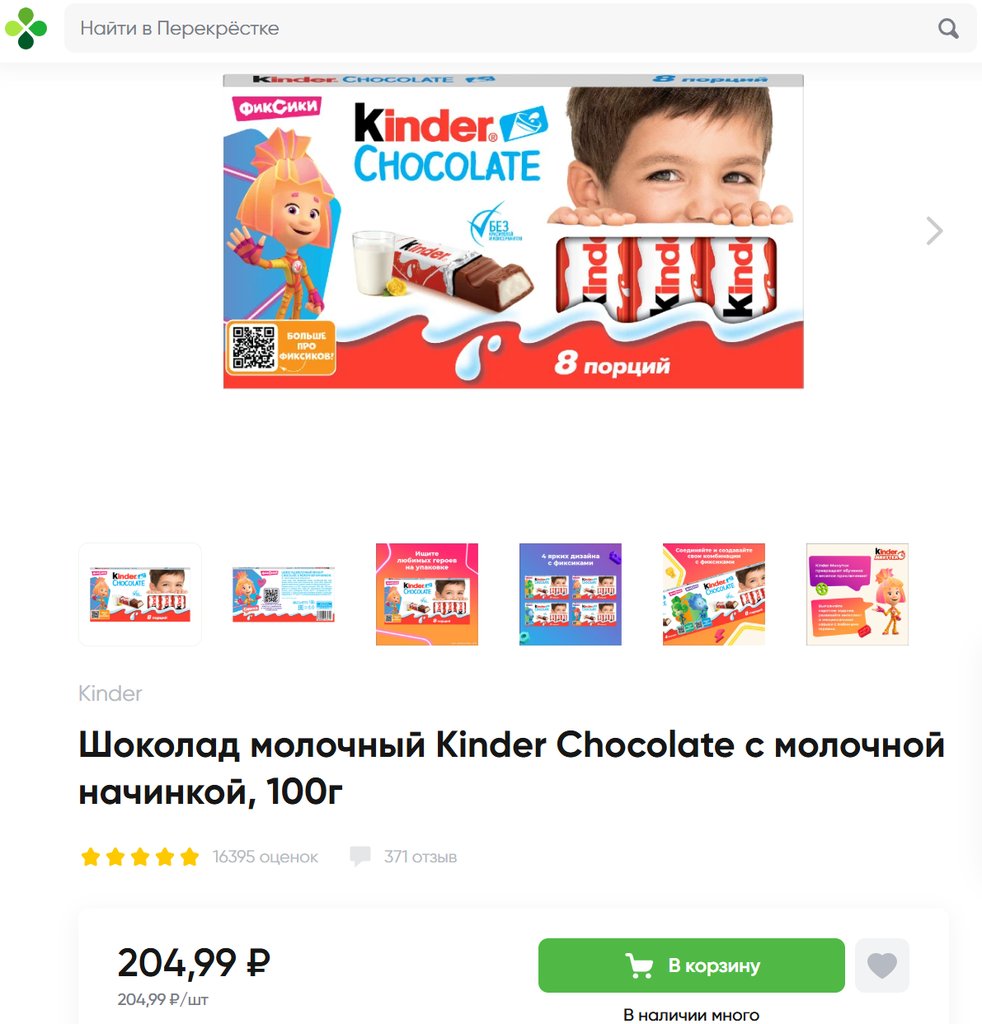Click the main Kinder Chocolate product image

click(x=513, y=231)
